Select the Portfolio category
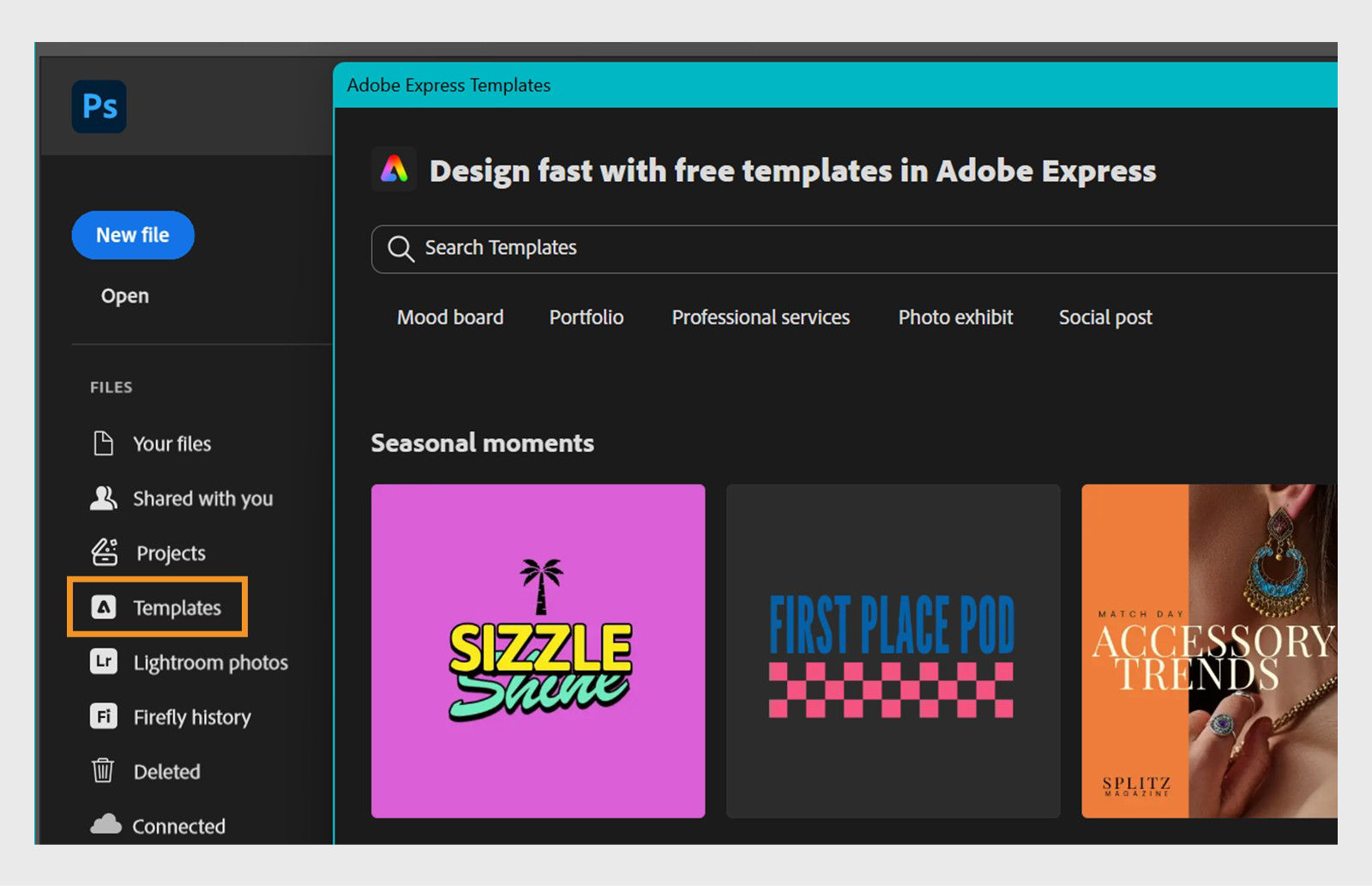 pyautogui.click(x=587, y=317)
